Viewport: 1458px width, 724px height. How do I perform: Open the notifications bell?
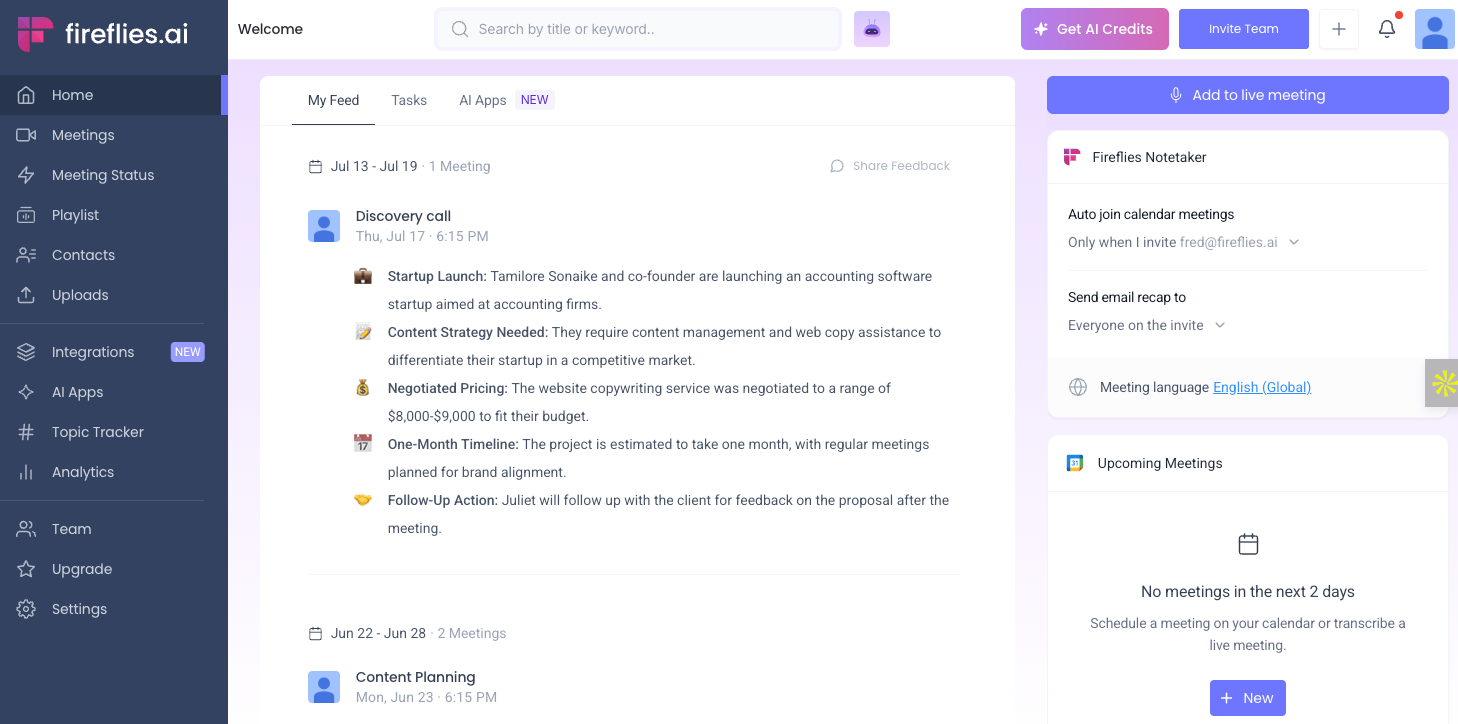pos(1387,29)
